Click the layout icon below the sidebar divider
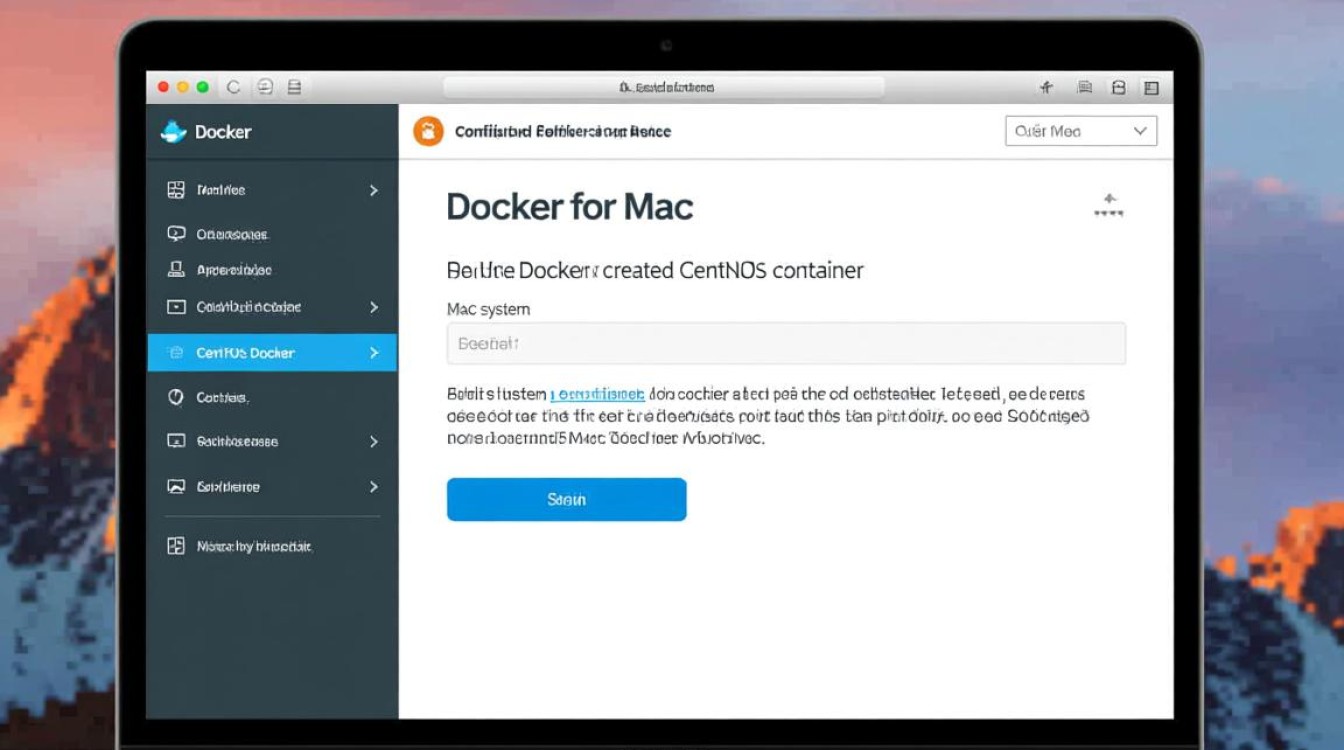Viewport: 1344px width, 750px height. (176, 546)
